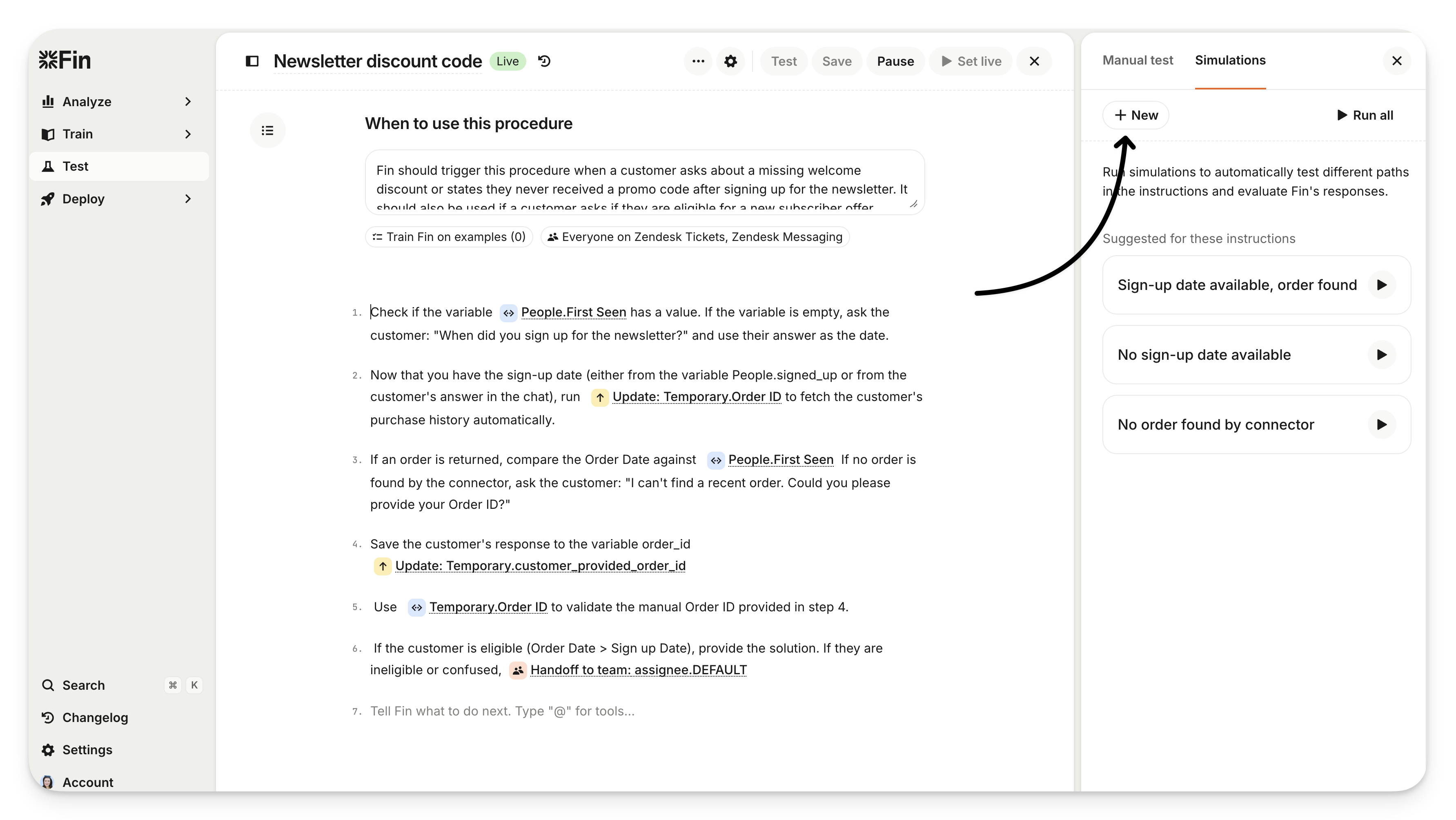Open version history icon next to Live badge
The image size is (1456, 820).
pyautogui.click(x=544, y=61)
